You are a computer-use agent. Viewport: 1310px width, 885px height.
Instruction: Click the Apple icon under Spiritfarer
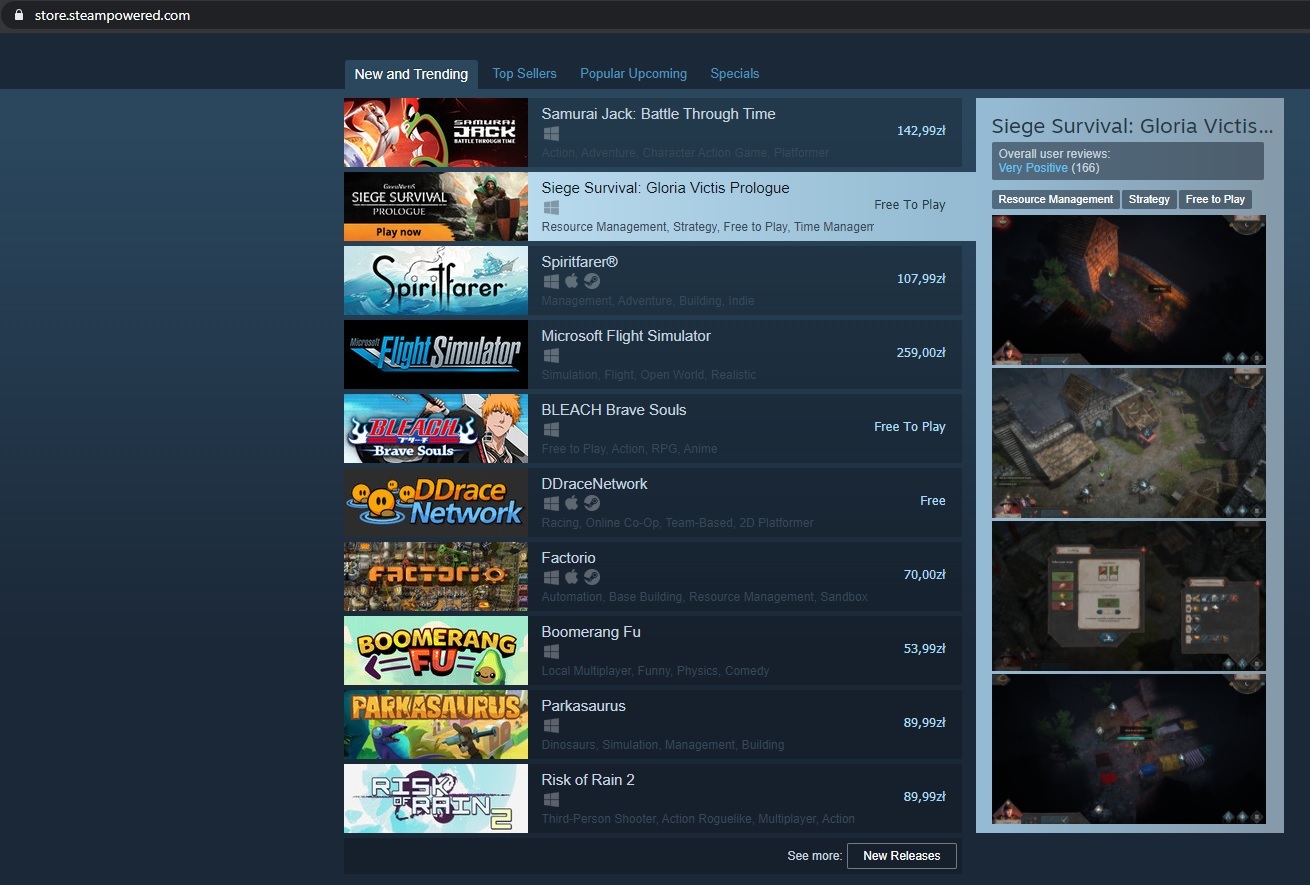(x=571, y=281)
